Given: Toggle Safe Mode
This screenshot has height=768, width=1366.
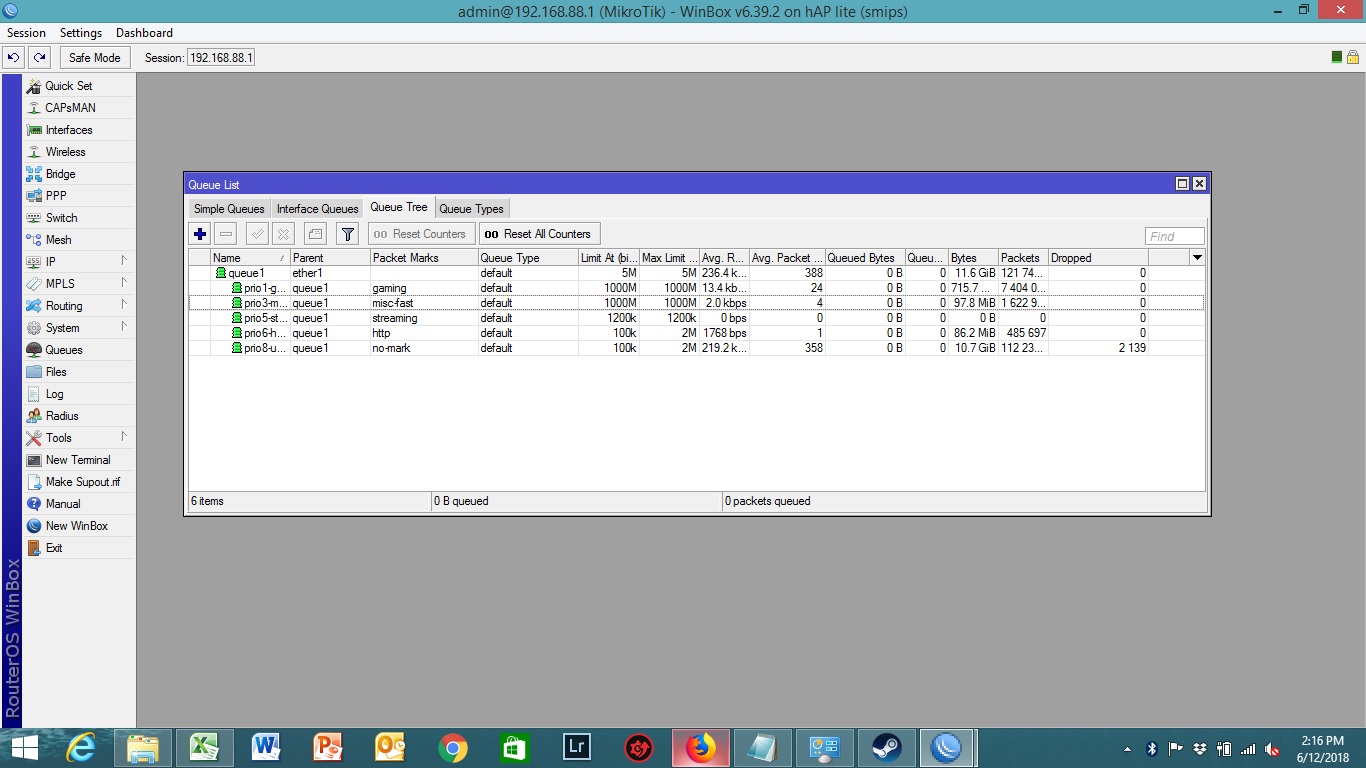Looking at the screenshot, I should click(x=94, y=58).
